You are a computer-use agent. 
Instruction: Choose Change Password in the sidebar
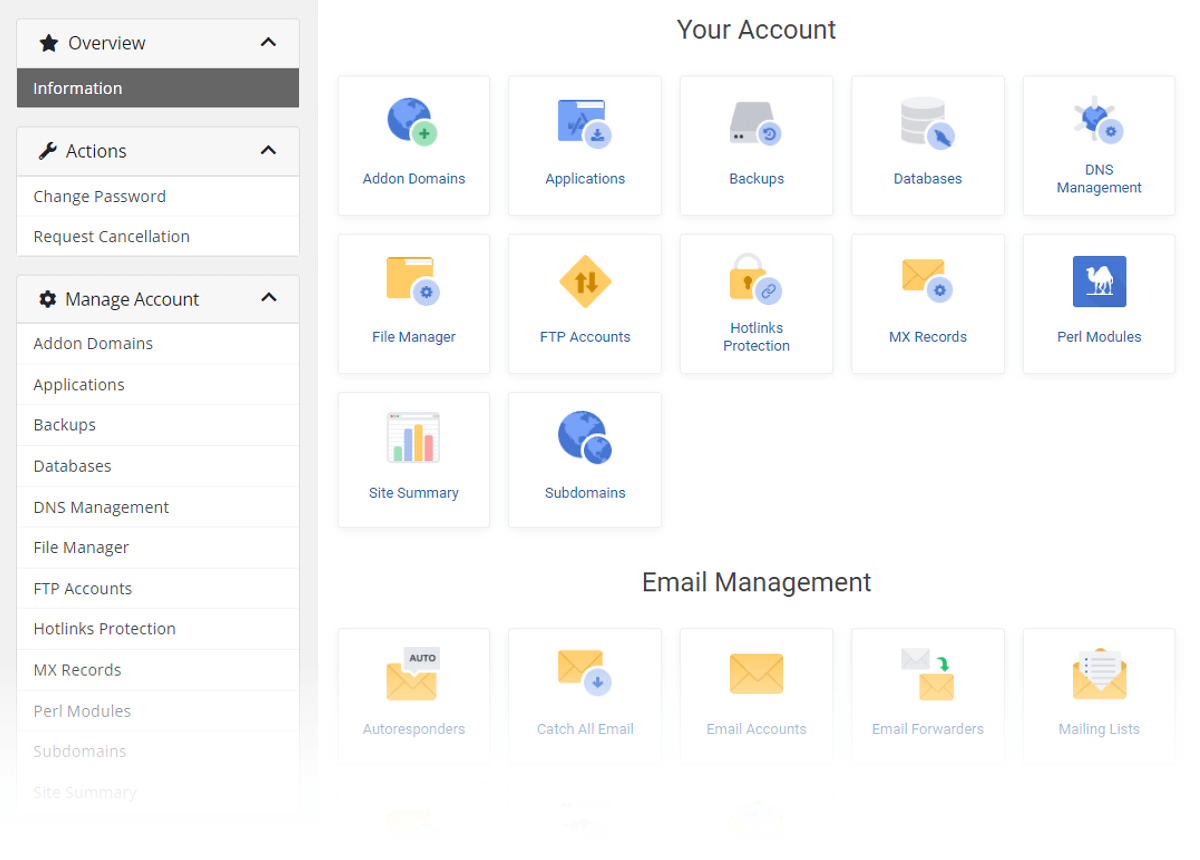[158, 196]
